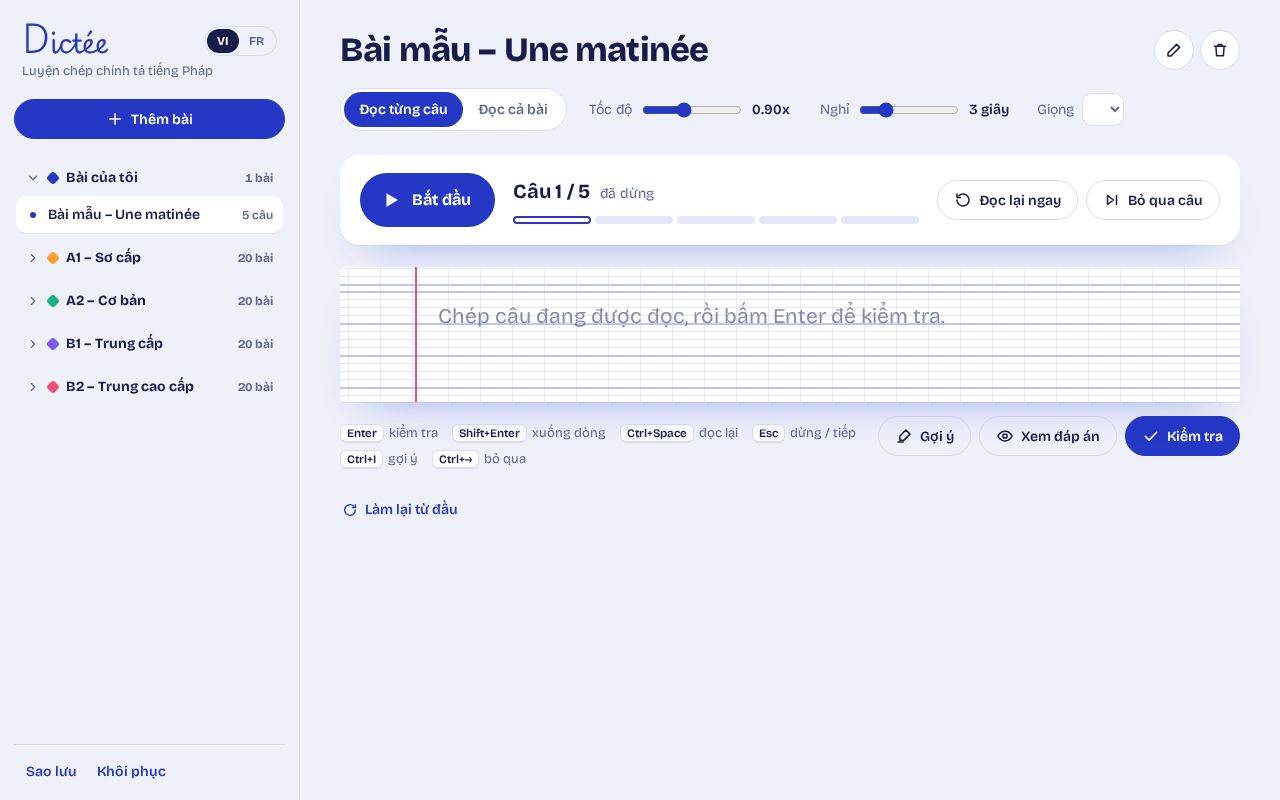Click the trash delete icon for the lesson

pos(1220,50)
